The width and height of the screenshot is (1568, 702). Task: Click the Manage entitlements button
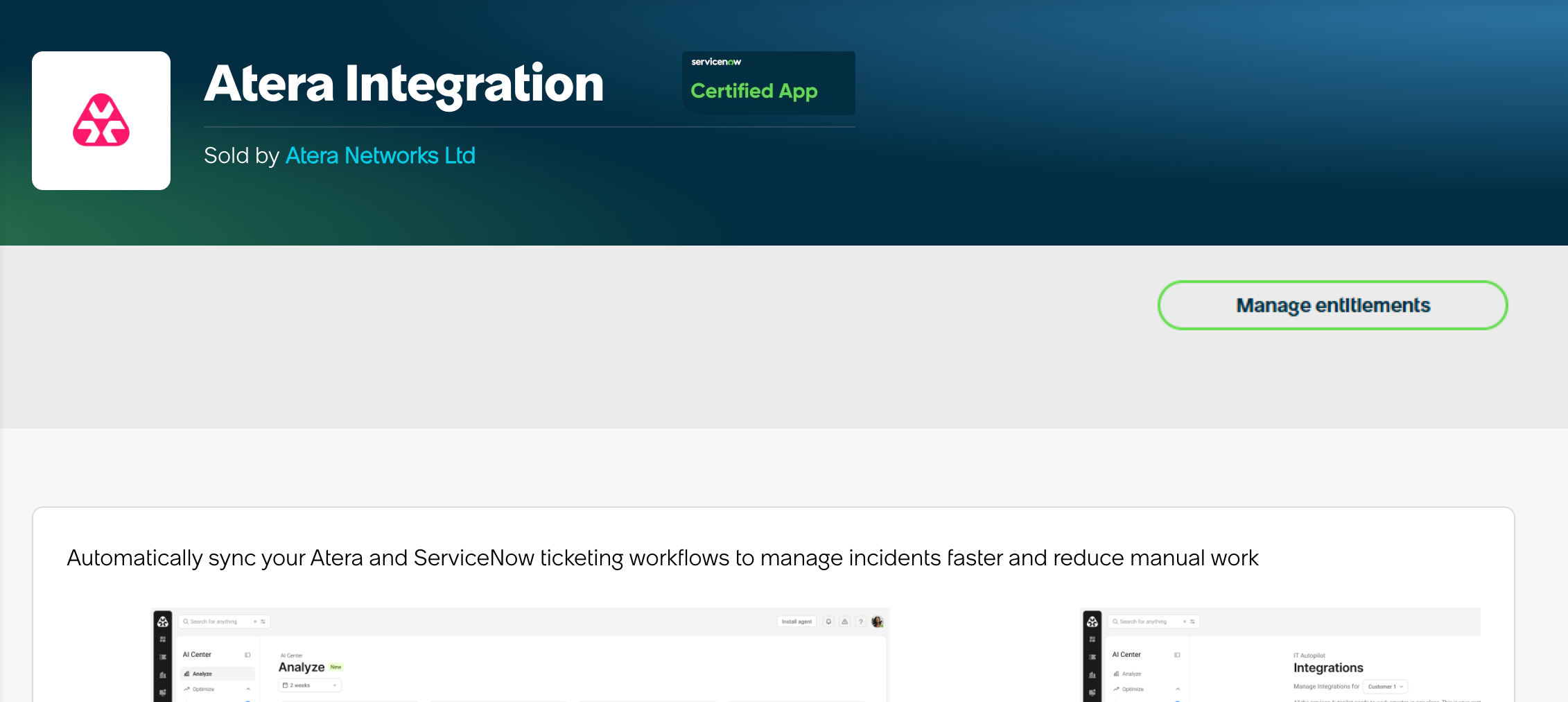[x=1332, y=305]
